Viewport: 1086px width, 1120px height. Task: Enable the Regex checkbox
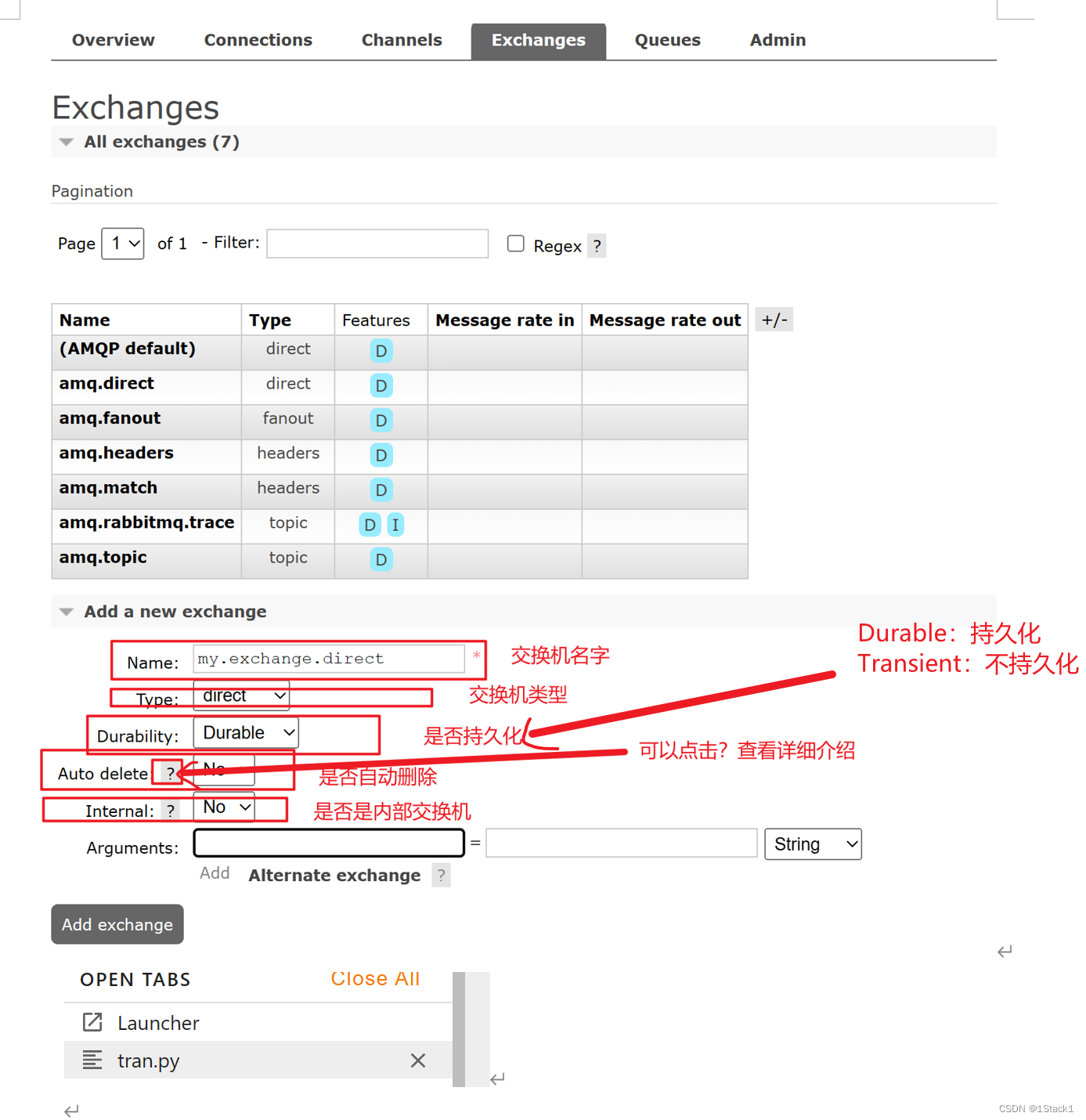[x=515, y=244]
